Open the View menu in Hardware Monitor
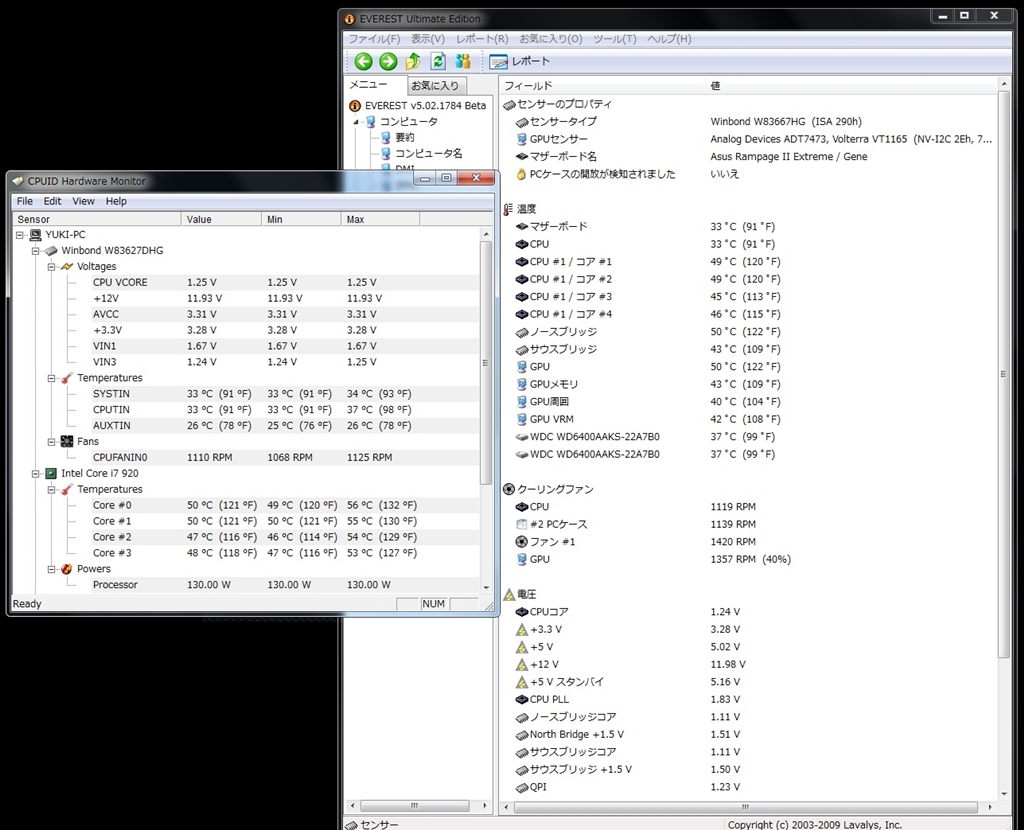Screen dimensions: 1024x830 coord(83,201)
